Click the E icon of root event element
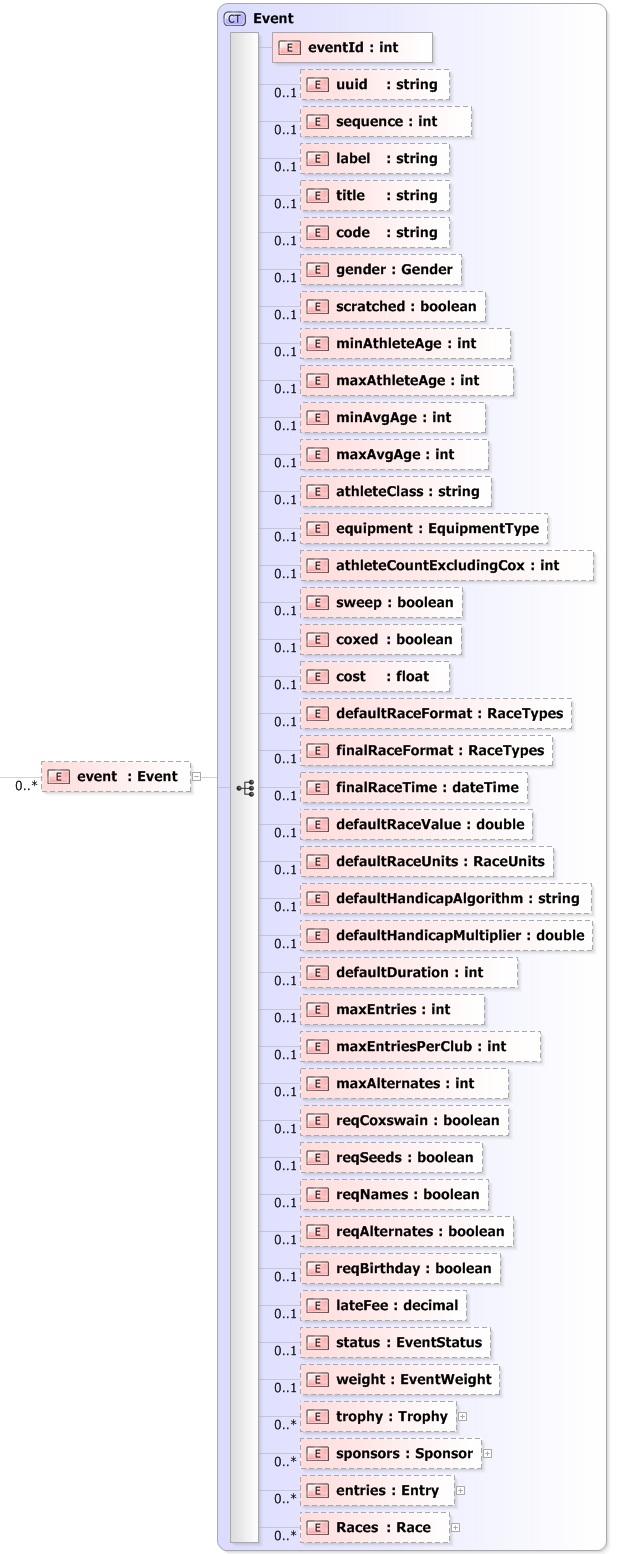The width and height of the screenshot is (620, 1554). pos(58,776)
